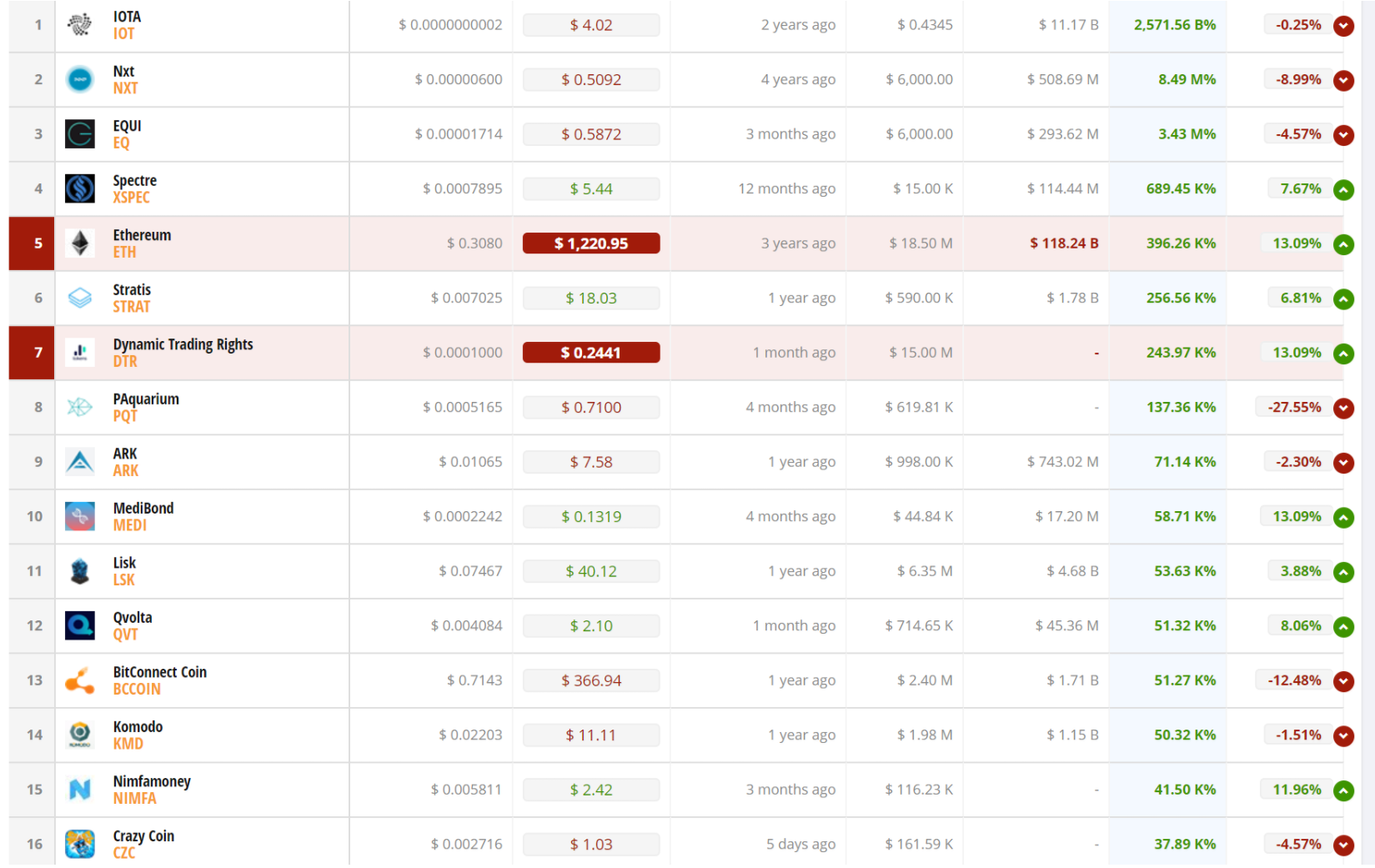Click the Stratis coin logo icon
This screenshot has height=868, width=1375.
point(80,298)
